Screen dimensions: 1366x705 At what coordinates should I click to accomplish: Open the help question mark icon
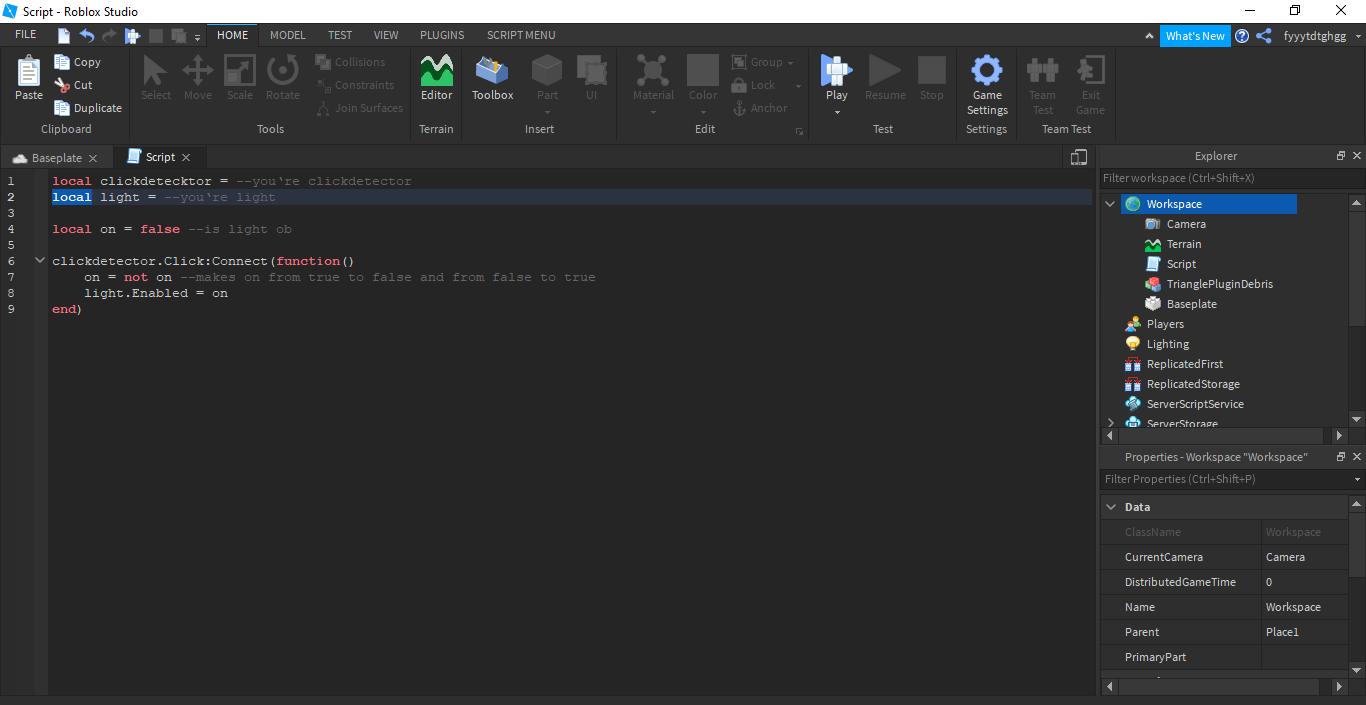point(1242,36)
